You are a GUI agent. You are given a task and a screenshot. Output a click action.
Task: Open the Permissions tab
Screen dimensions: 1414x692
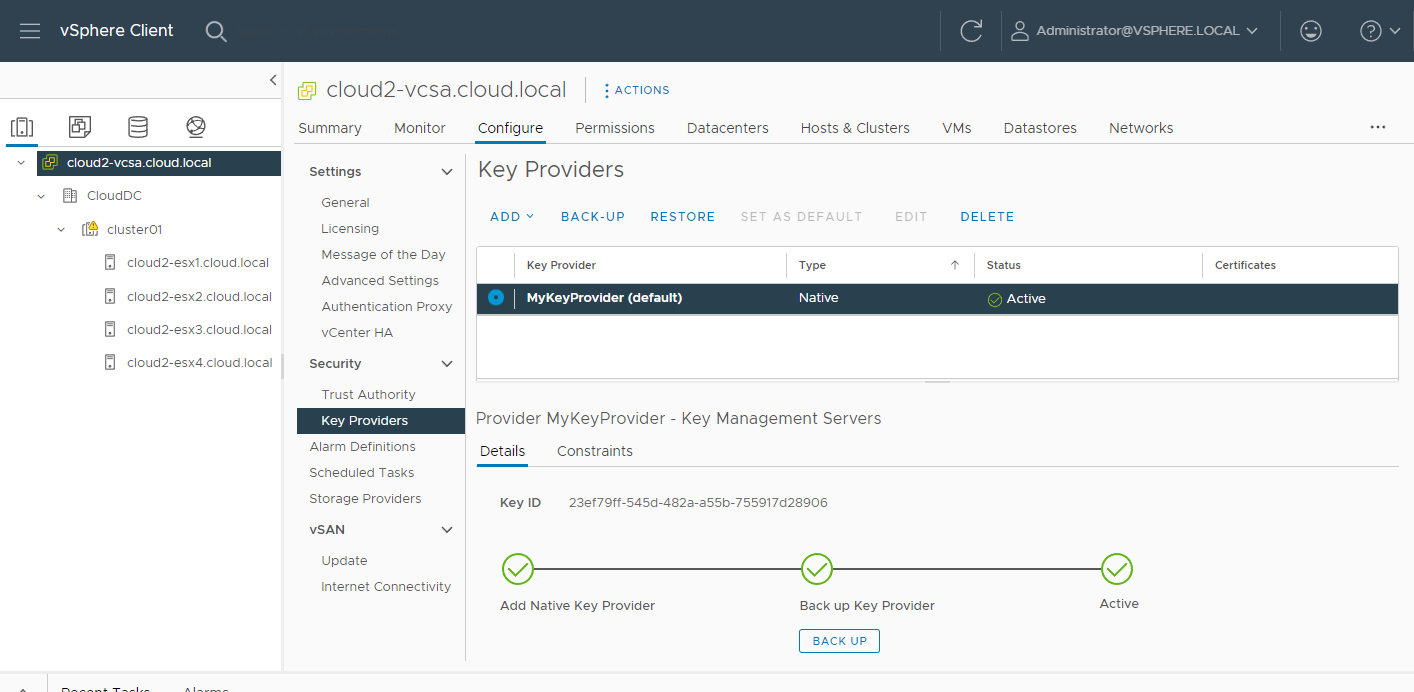pos(615,128)
